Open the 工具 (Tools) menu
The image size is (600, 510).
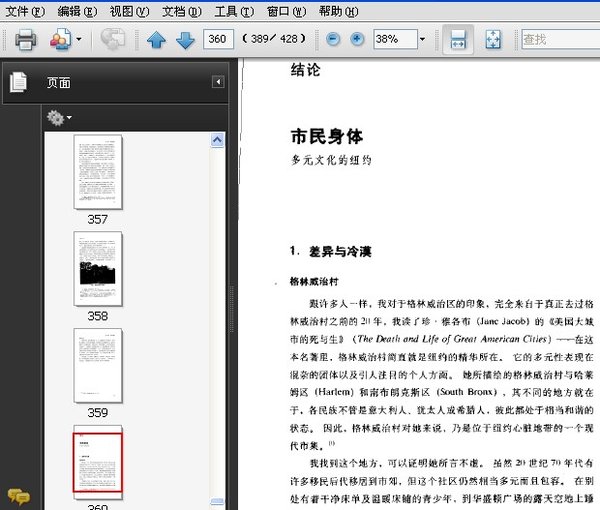233,11
